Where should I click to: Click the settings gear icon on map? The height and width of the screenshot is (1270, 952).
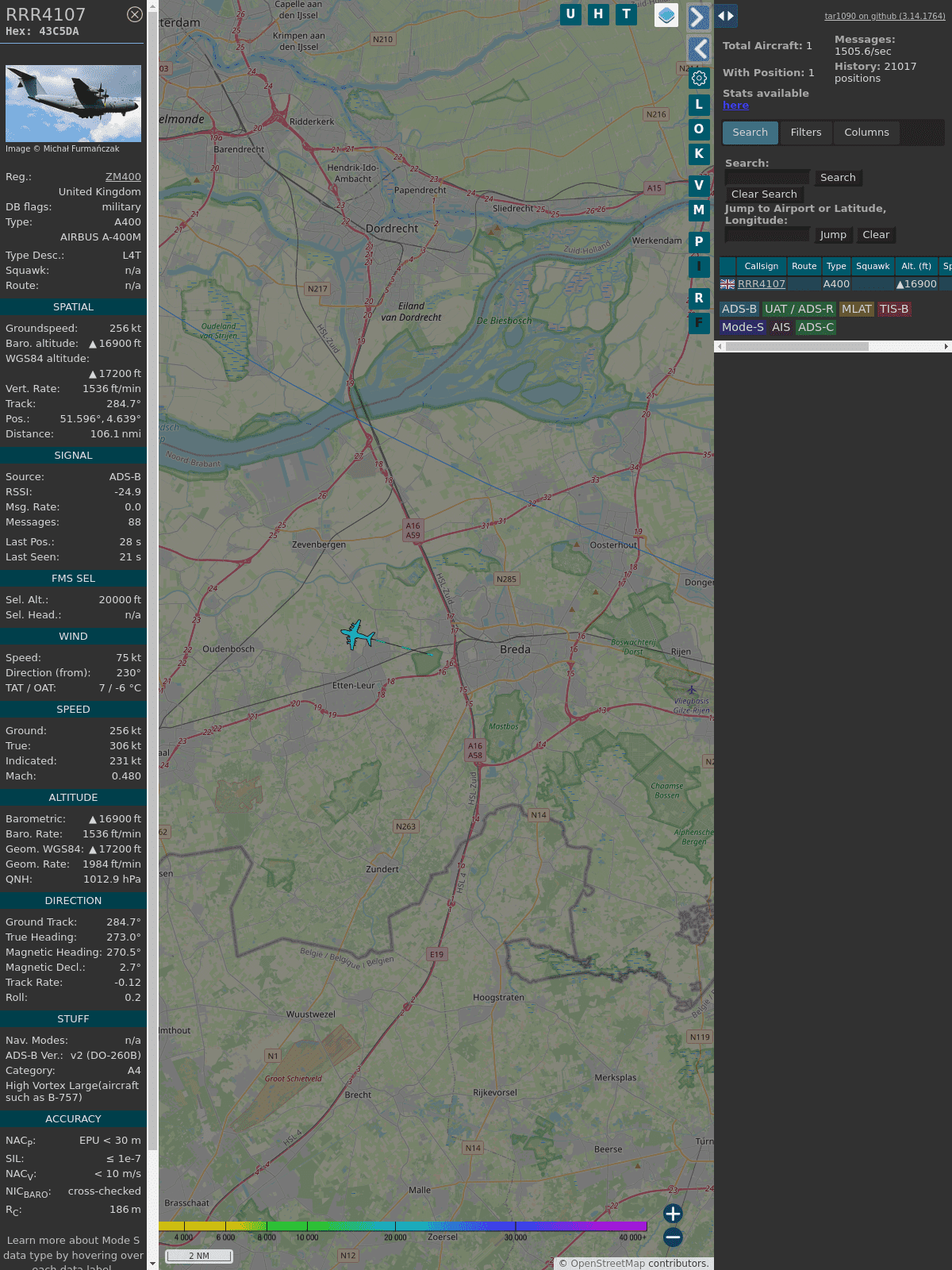699,78
